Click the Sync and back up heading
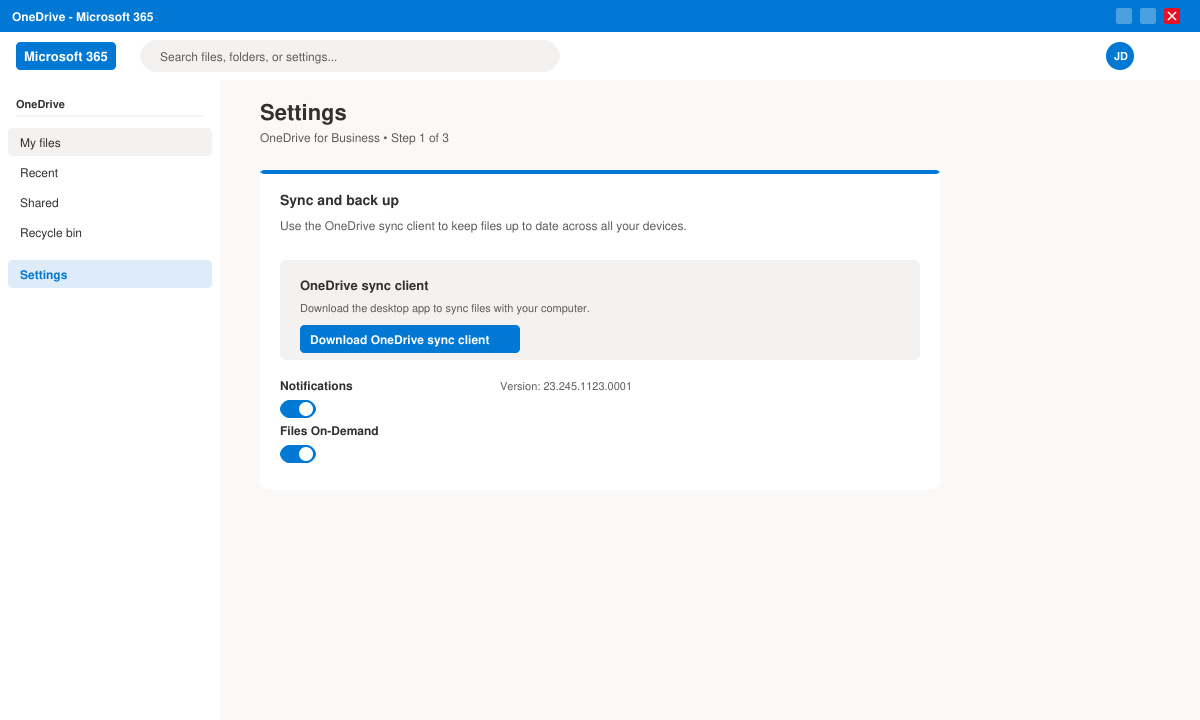Image resolution: width=1200 pixels, height=720 pixels. 339,200
